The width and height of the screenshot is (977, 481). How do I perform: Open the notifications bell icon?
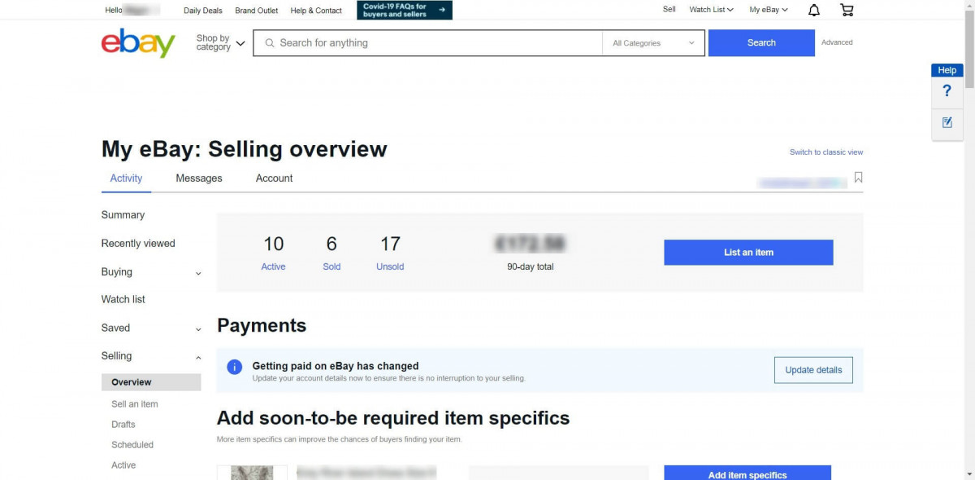pyautogui.click(x=814, y=10)
